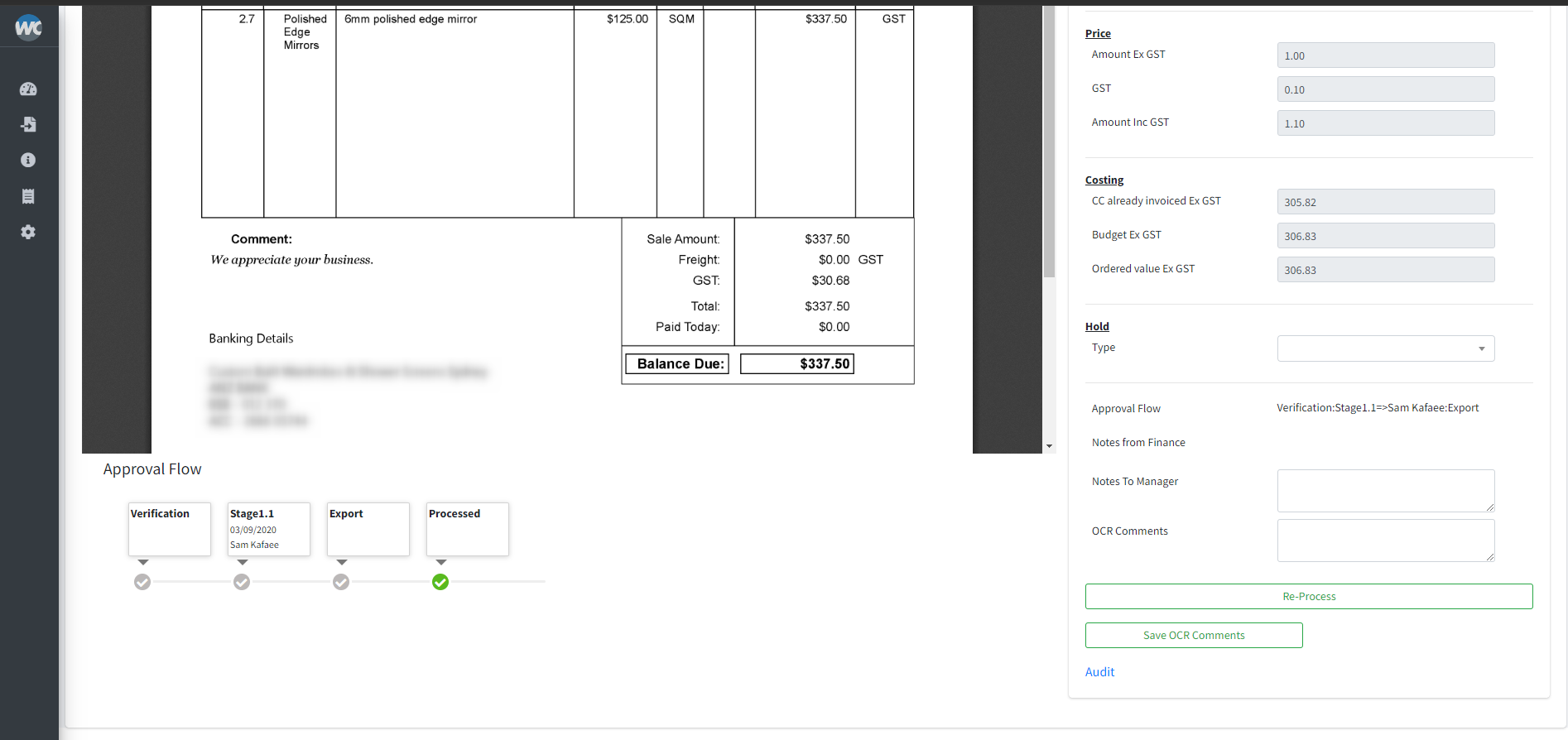Click the document viewer scrollbar thumb
The image size is (1568, 740).
pyautogui.click(x=1049, y=141)
